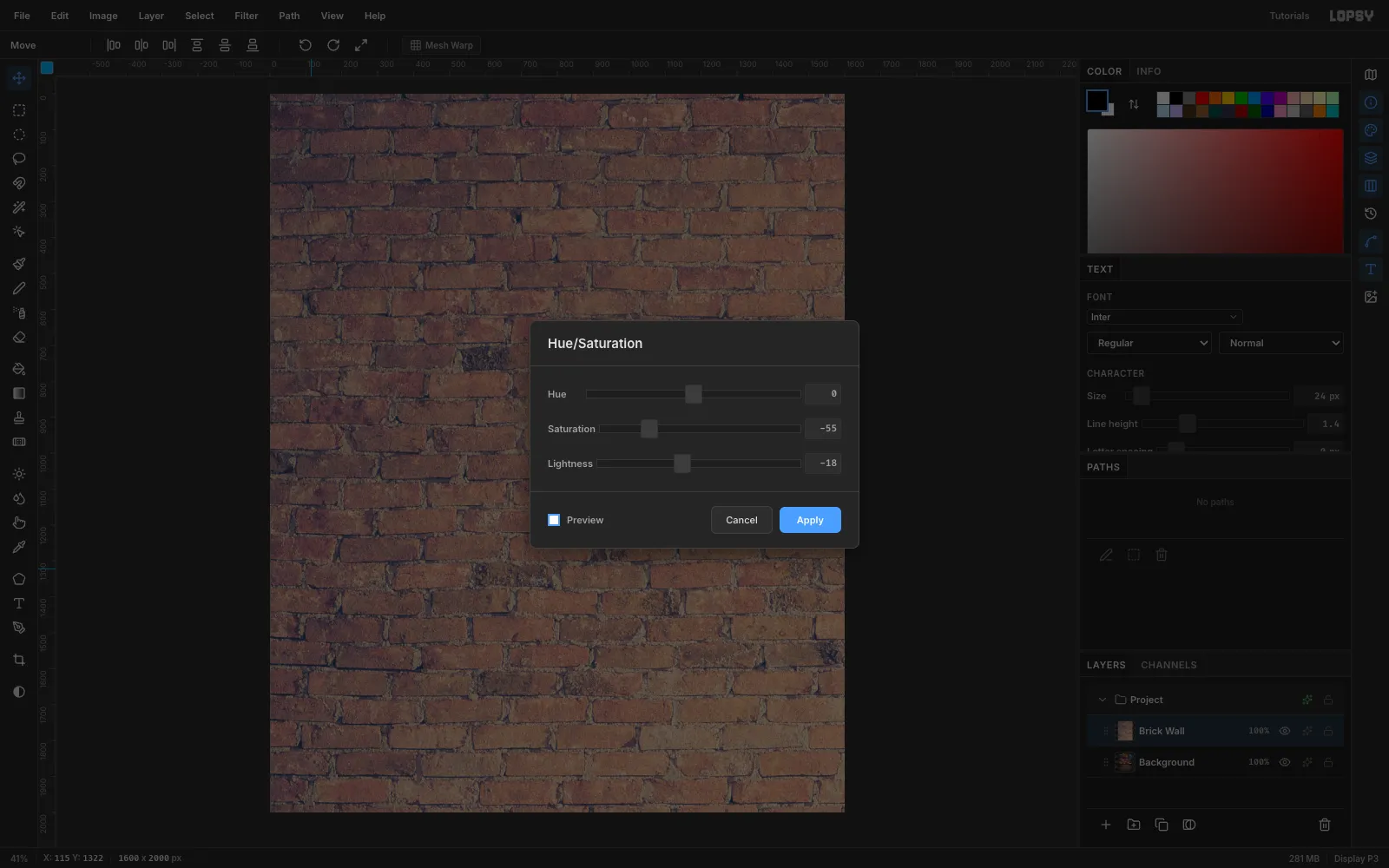Screen dimensions: 1389x868
Task: Open the Layer menu
Action: click(151, 16)
